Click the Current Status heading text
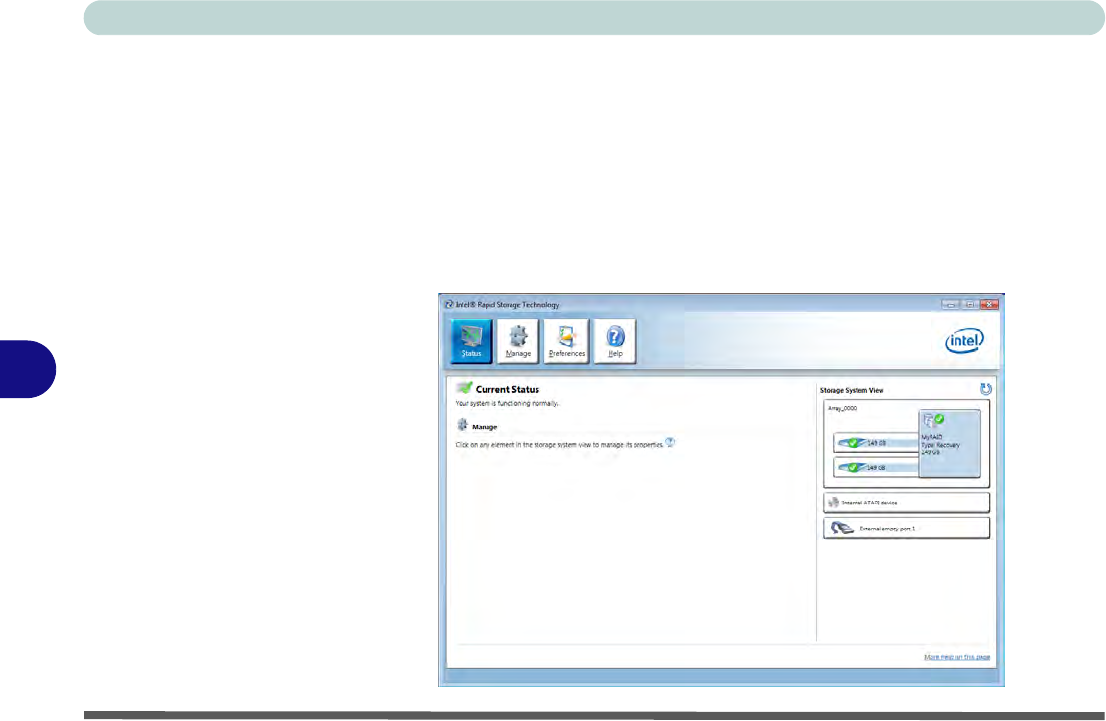 point(507,389)
